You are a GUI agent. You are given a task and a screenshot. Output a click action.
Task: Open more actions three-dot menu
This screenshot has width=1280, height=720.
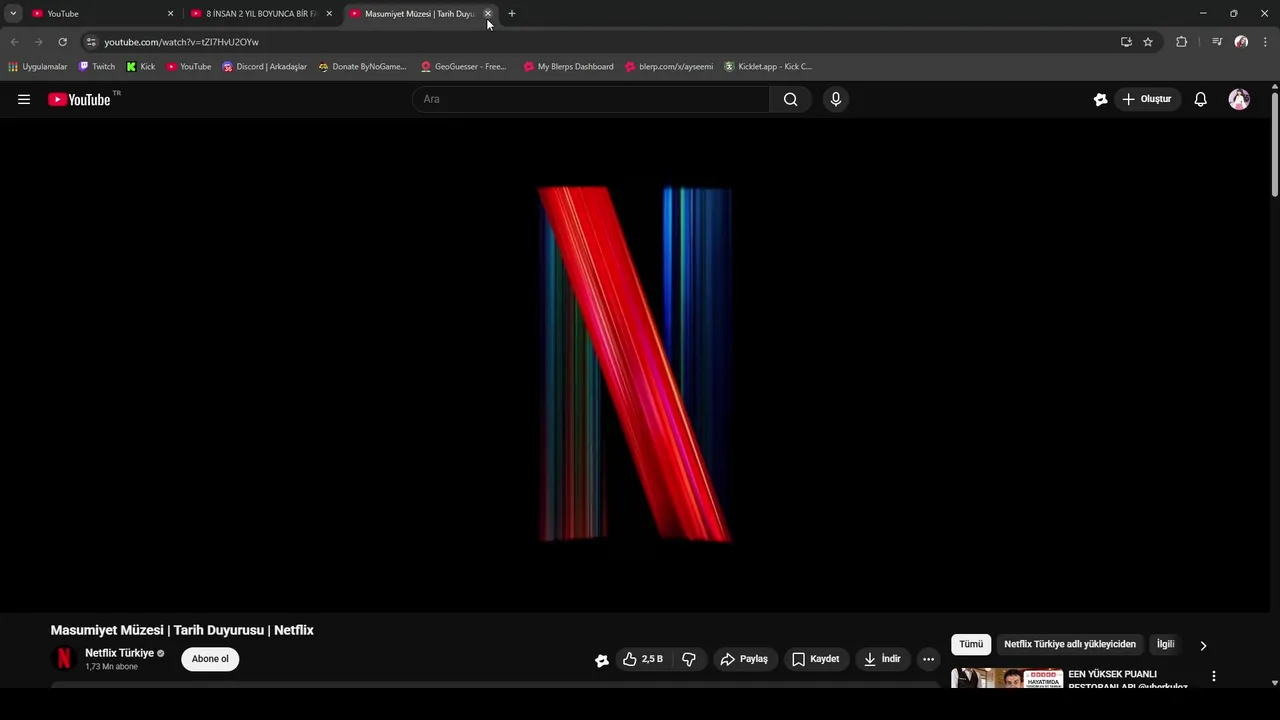point(928,659)
